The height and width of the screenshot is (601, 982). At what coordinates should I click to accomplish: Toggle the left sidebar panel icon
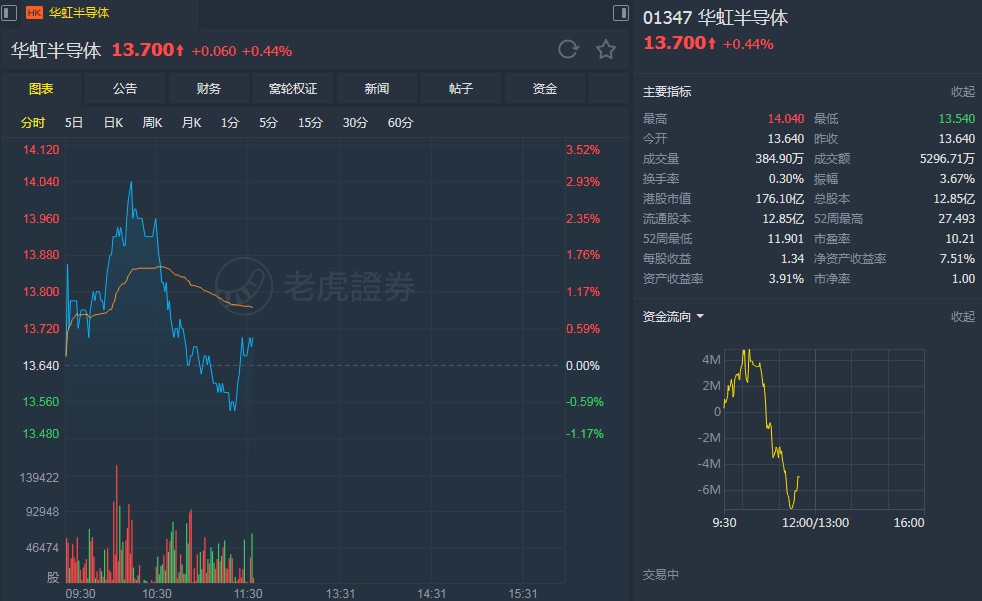[x=11, y=13]
